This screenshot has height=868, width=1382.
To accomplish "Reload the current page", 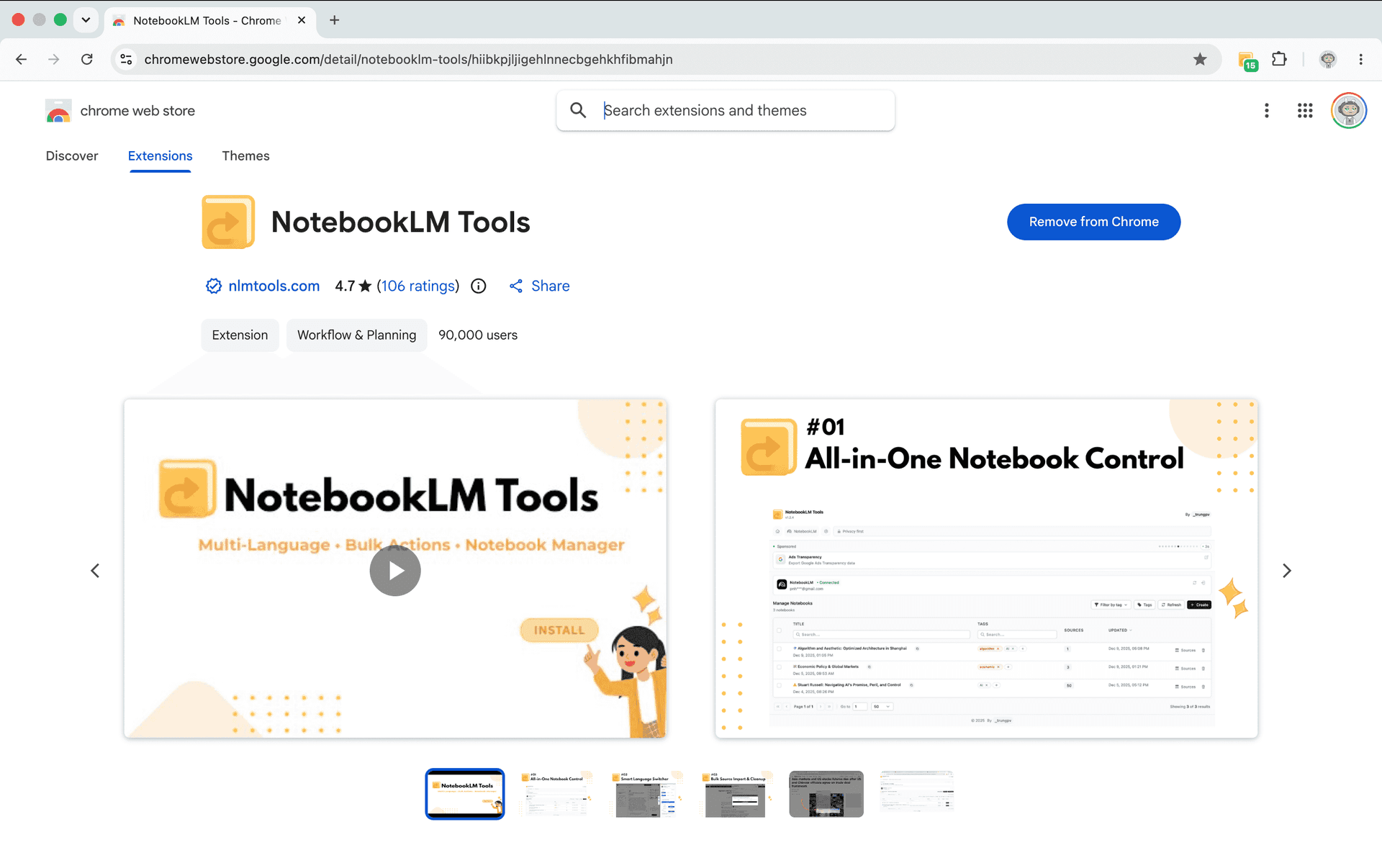I will pos(87,59).
